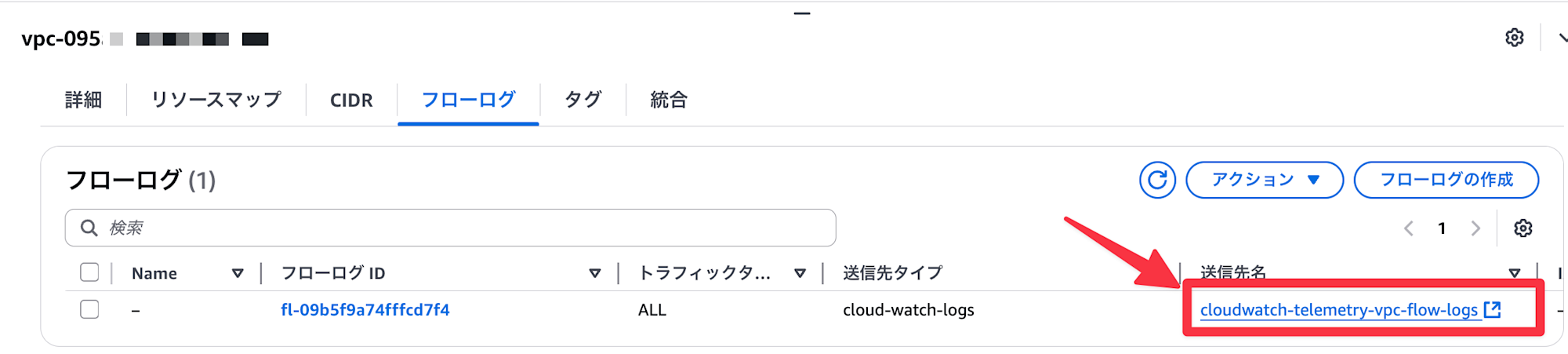Viewport: 1568px width, 354px height.
Task: Open the タグ tab
Action: click(583, 100)
